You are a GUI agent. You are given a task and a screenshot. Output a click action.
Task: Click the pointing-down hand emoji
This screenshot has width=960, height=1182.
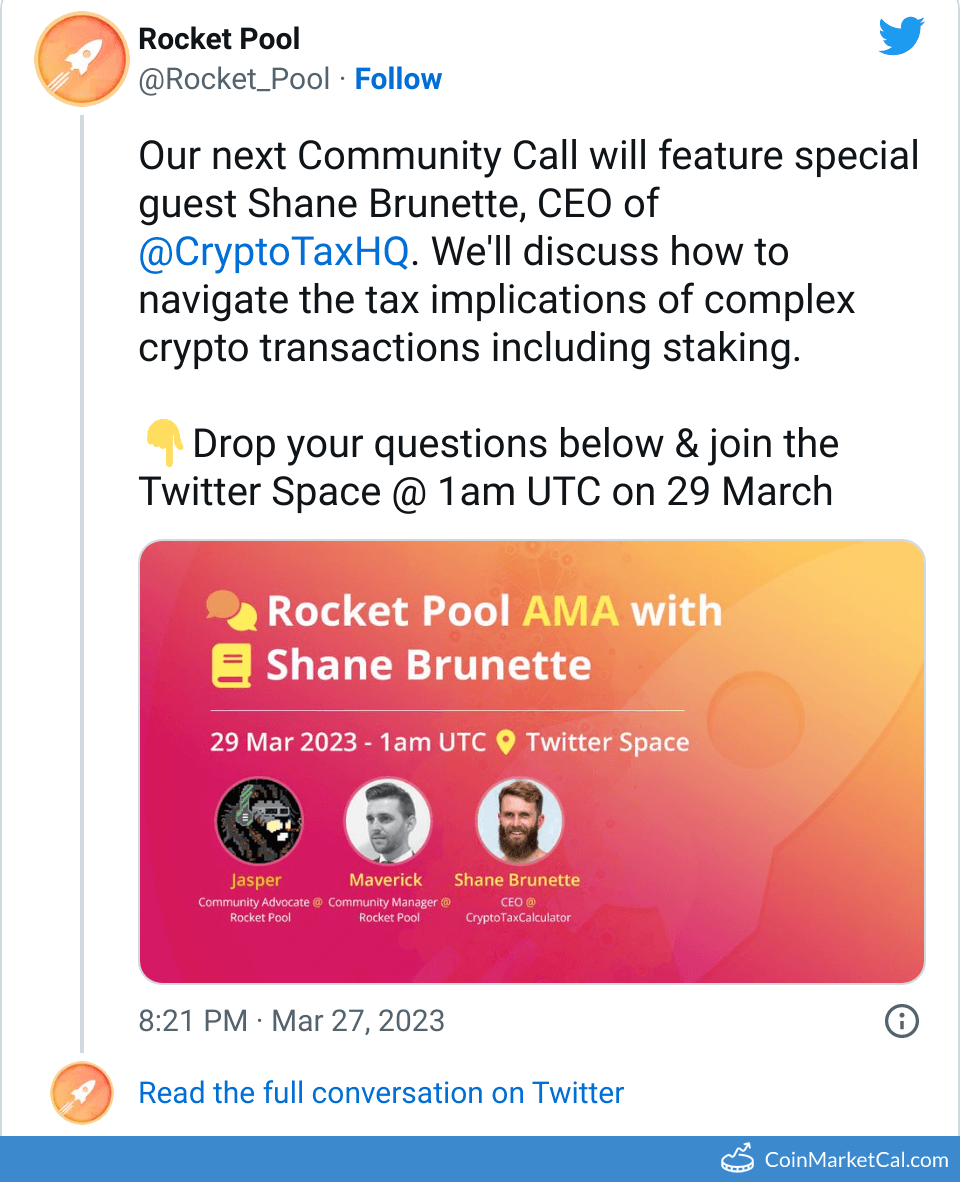coord(163,444)
